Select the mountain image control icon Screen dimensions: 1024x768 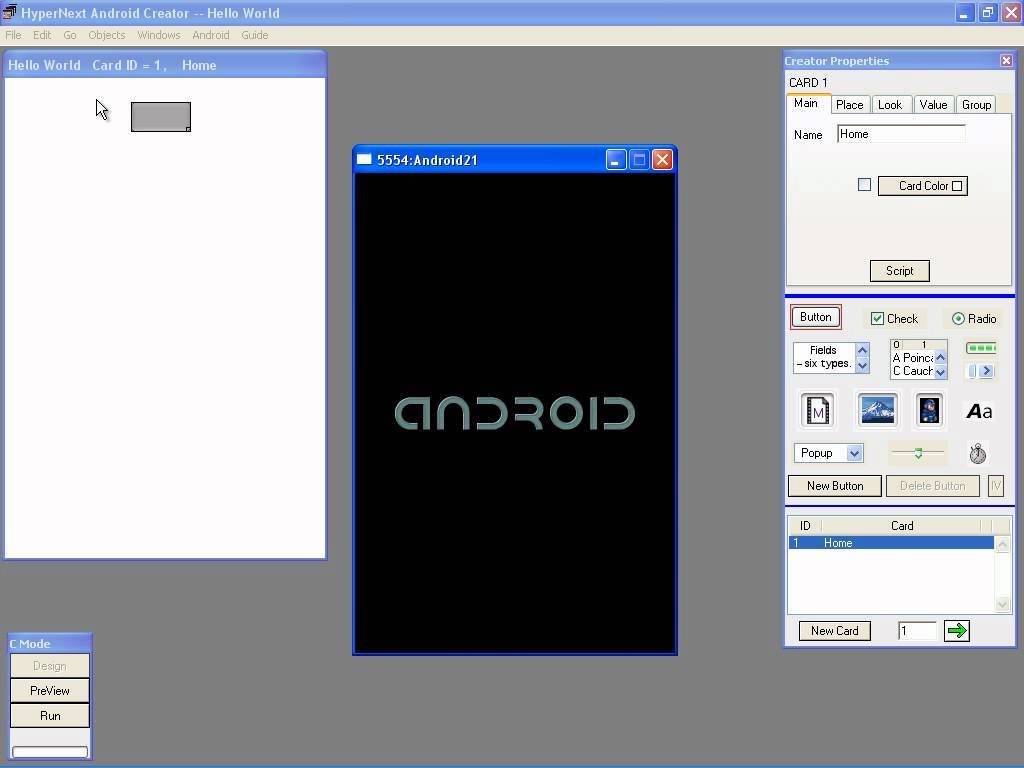pyautogui.click(x=877, y=410)
